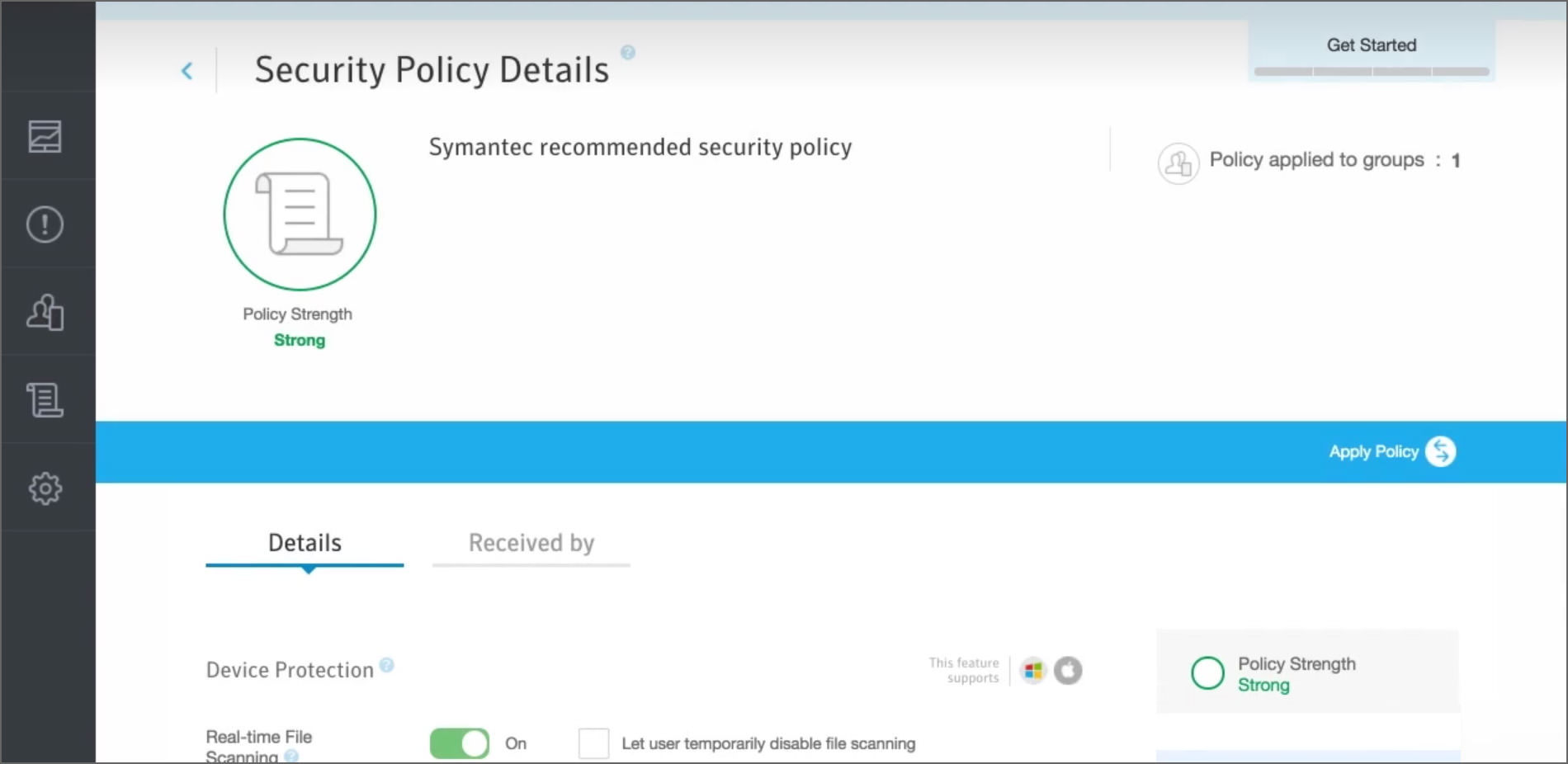This screenshot has width=1568, height=764.
Task: Click the Get Started progress bar
Action: click(1372, 72)
